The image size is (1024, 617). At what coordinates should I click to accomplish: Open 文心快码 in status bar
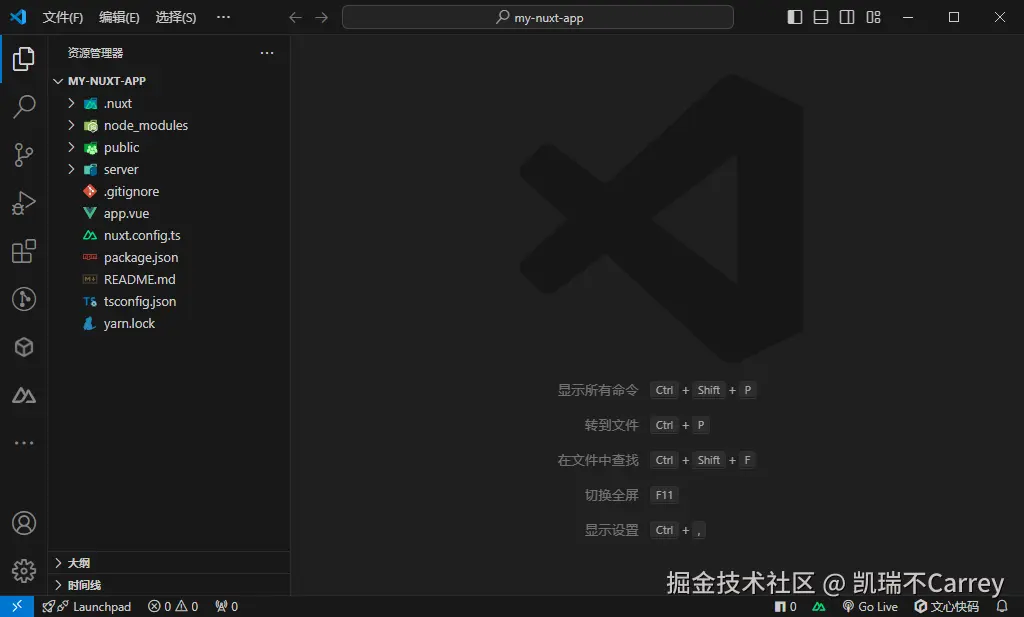(x=946, y=607)
